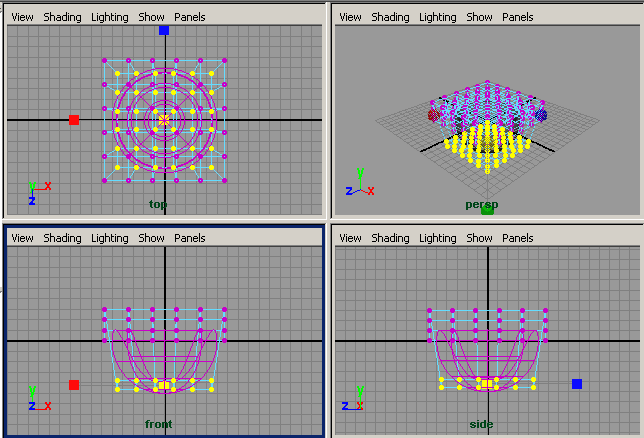The image size is (644, 438).
Task: Click the red X-axis handle in top view
Action: [74, 120]
